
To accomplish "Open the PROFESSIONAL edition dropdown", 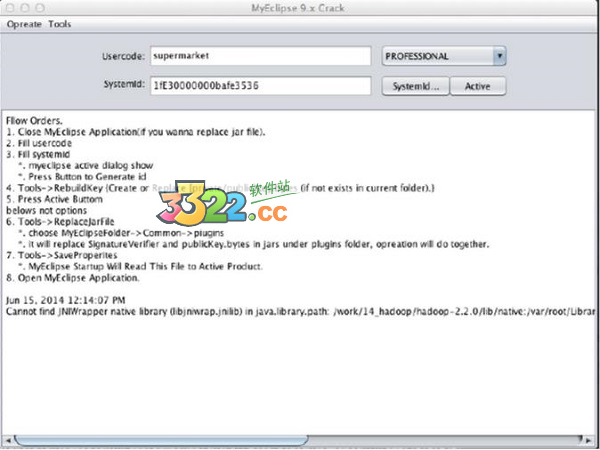I will coord(444,56).
